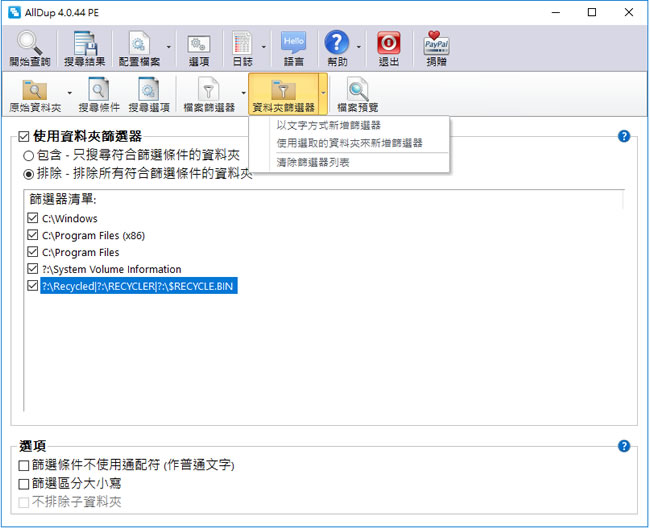Expand 日誌 dropdown arrow
This screenshot has height=529, width=650.
(264, 47)
